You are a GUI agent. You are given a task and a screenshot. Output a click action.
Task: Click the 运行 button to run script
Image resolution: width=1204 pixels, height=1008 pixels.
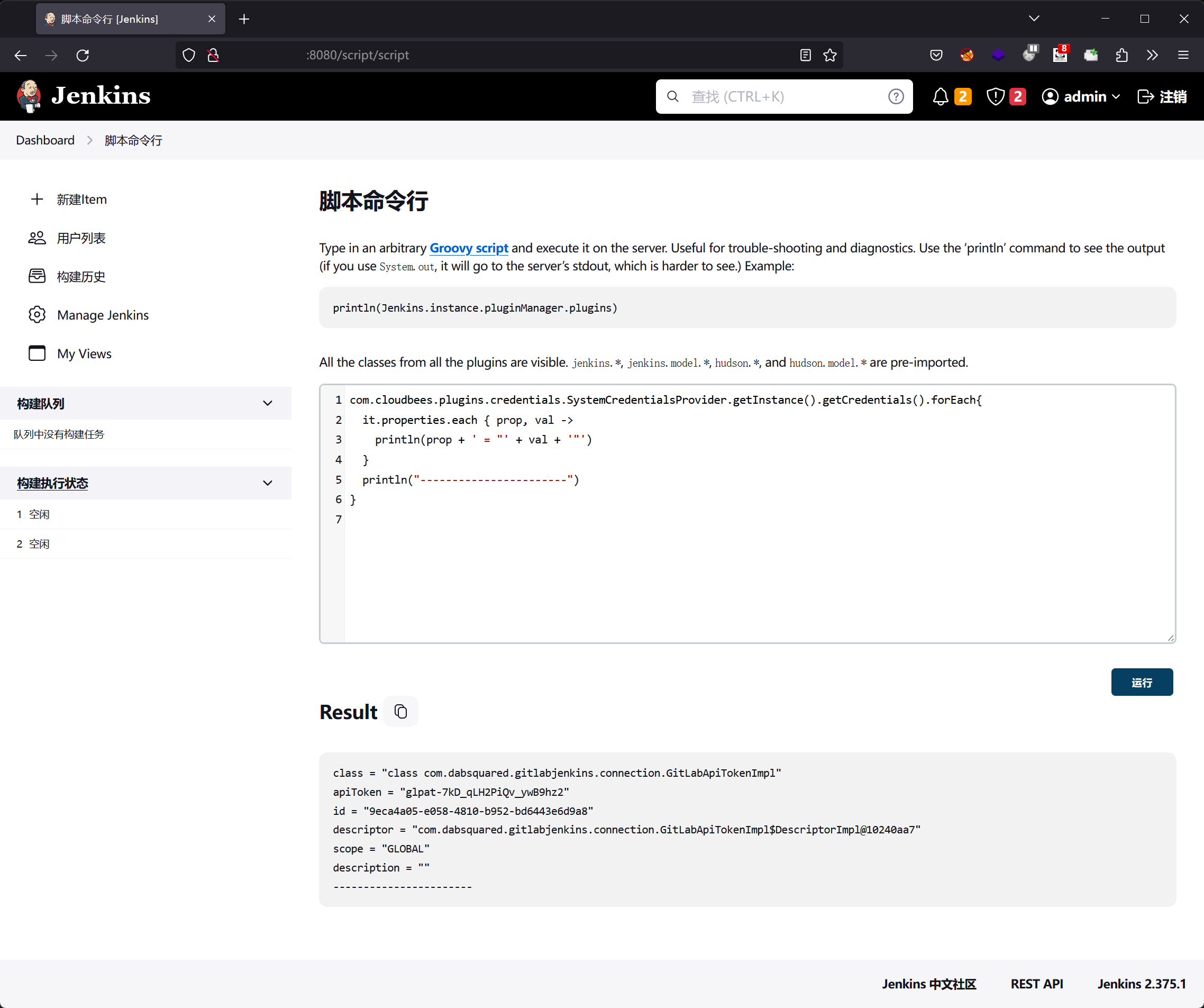coord(1141,682)
